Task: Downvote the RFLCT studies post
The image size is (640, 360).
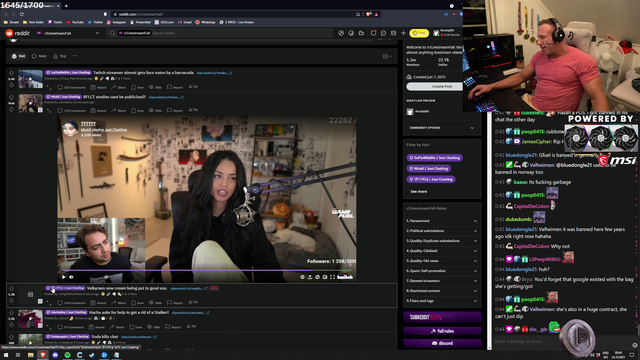Action: 11,109
